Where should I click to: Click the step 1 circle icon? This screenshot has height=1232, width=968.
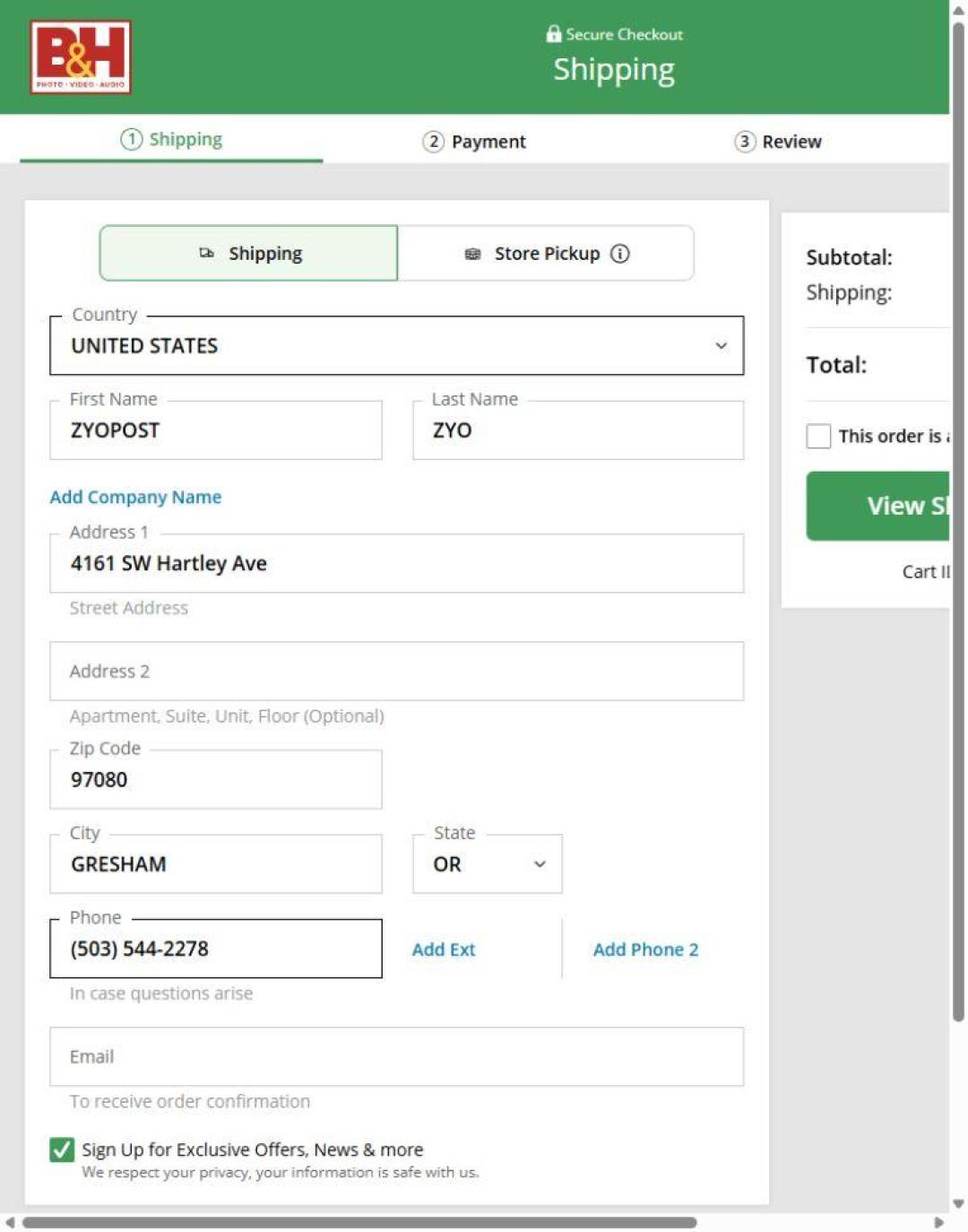[132, 139]
